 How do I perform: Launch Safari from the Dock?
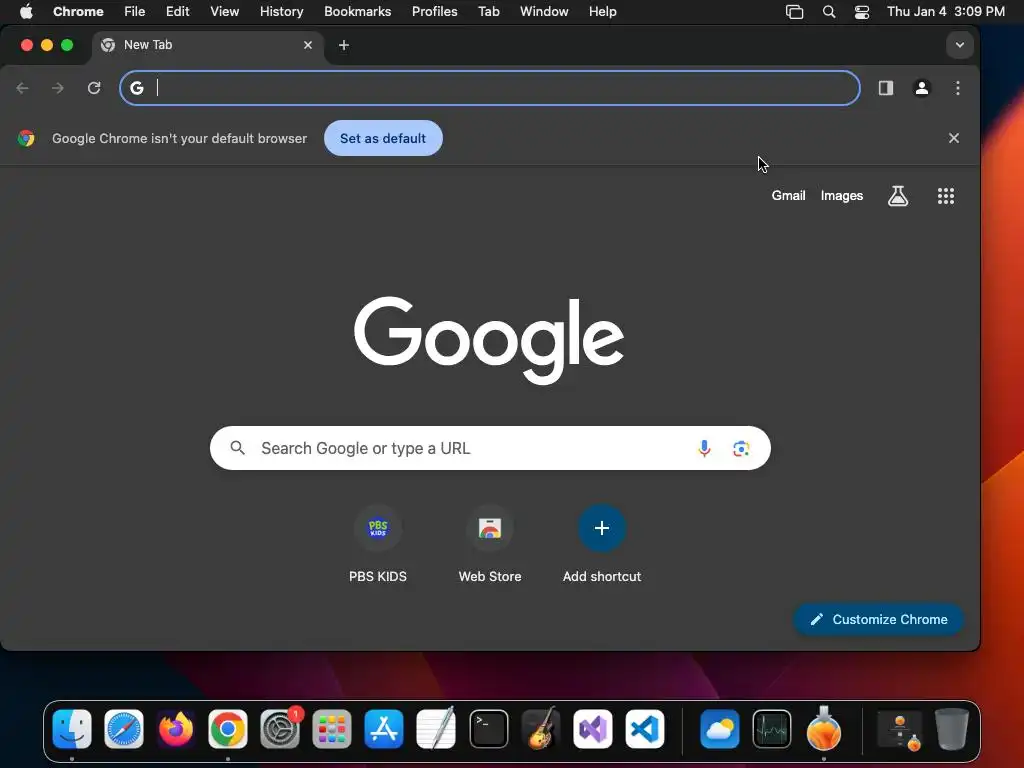123,729
